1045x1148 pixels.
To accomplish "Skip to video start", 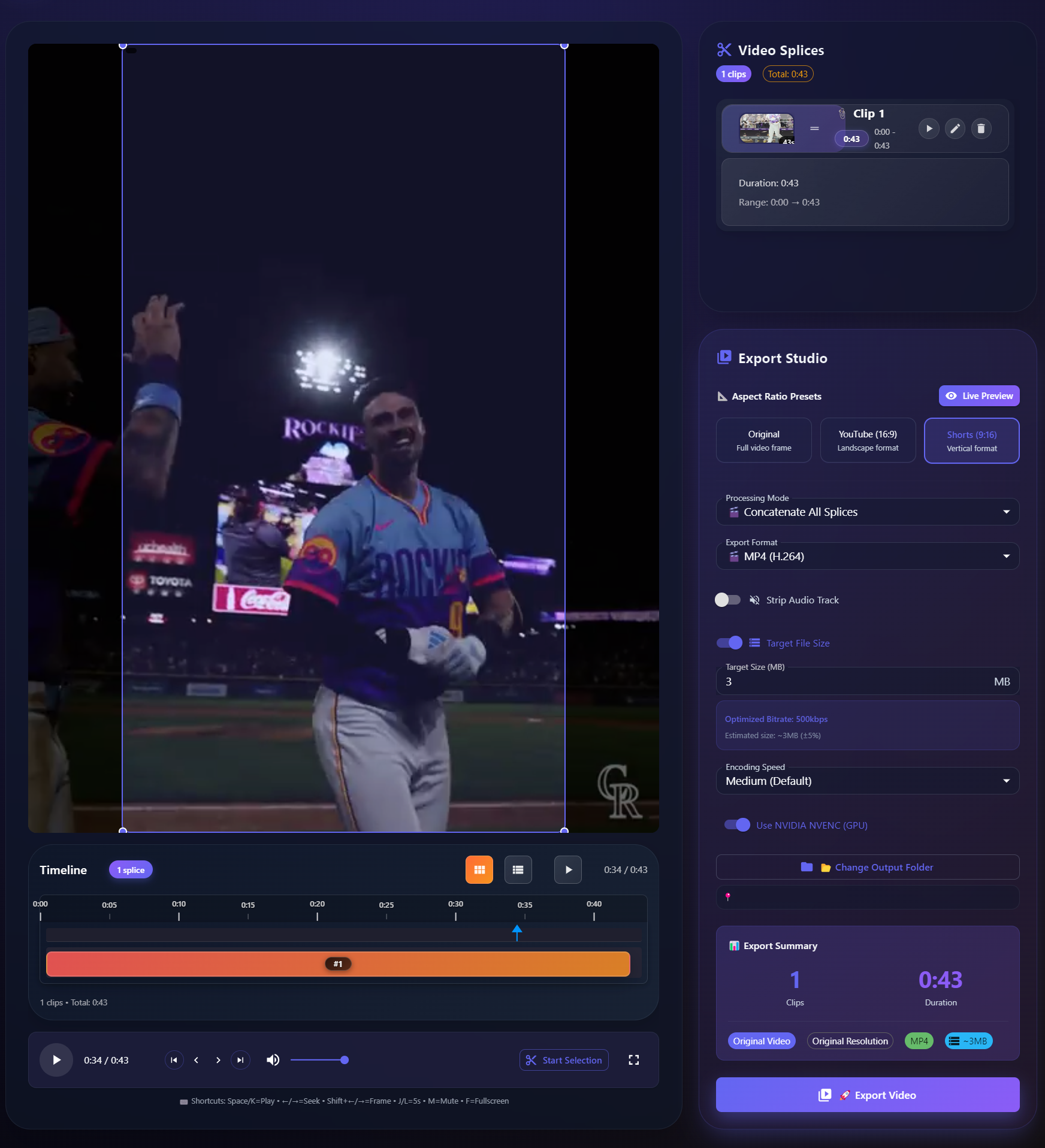I will click(174, 1060).
